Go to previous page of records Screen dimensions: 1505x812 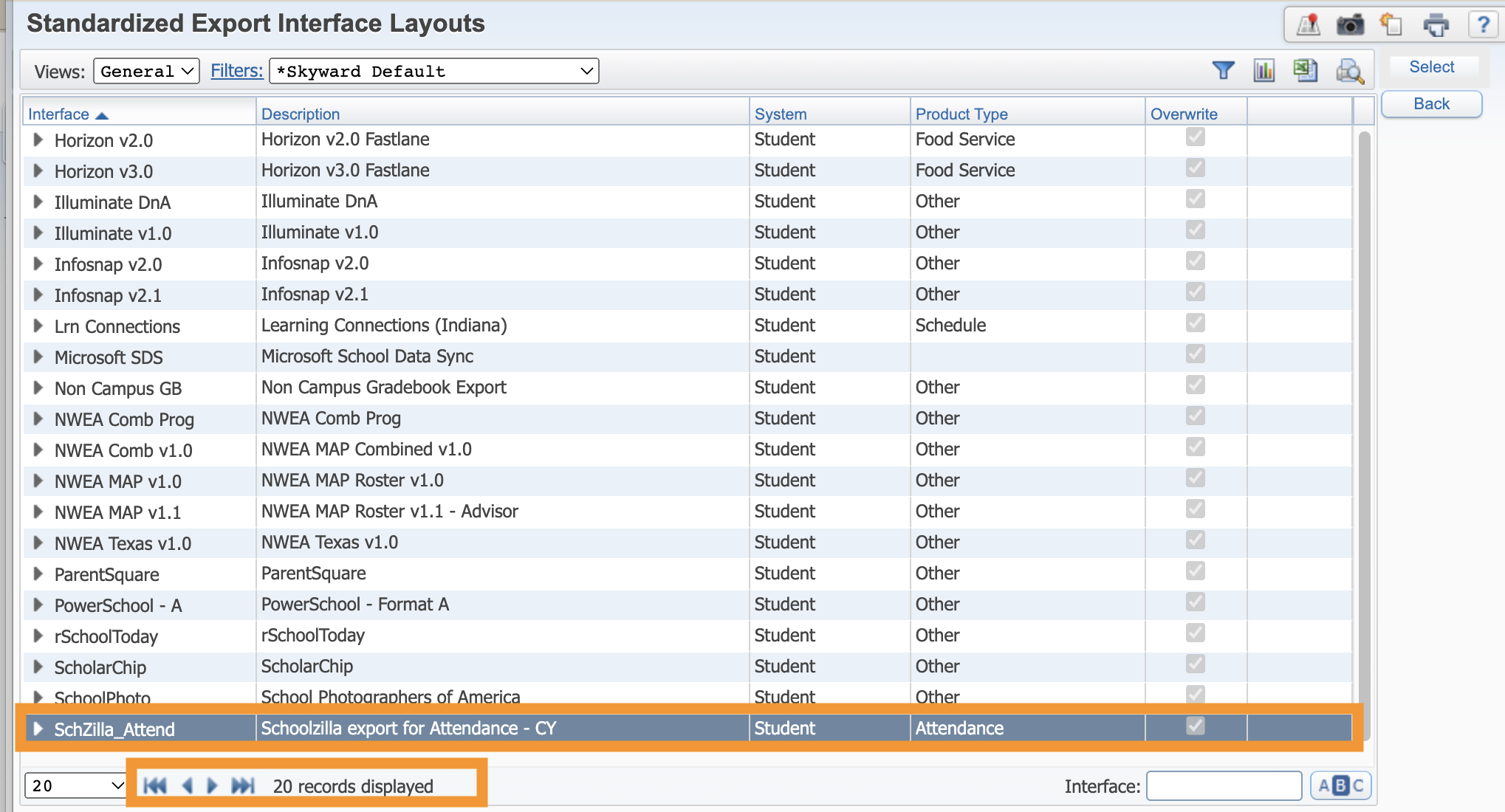click(188, 785)
